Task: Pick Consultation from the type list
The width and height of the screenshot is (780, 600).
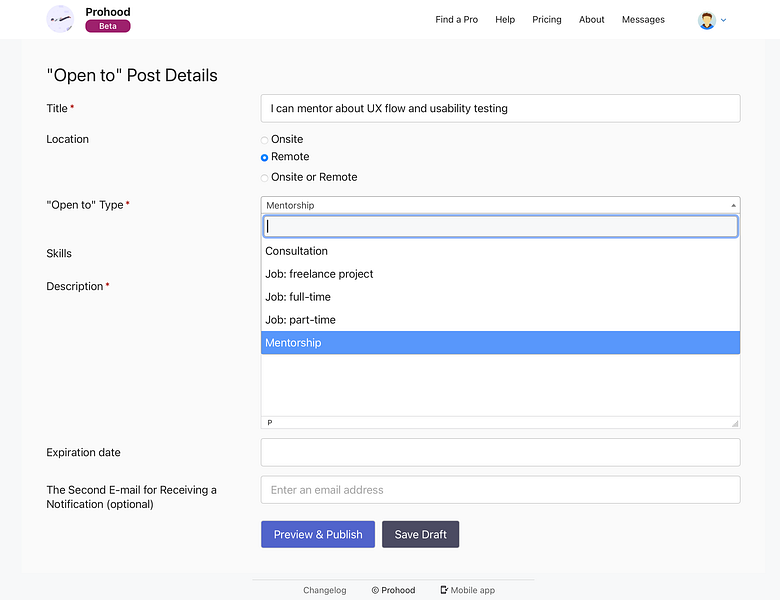Action: point(500,251)
